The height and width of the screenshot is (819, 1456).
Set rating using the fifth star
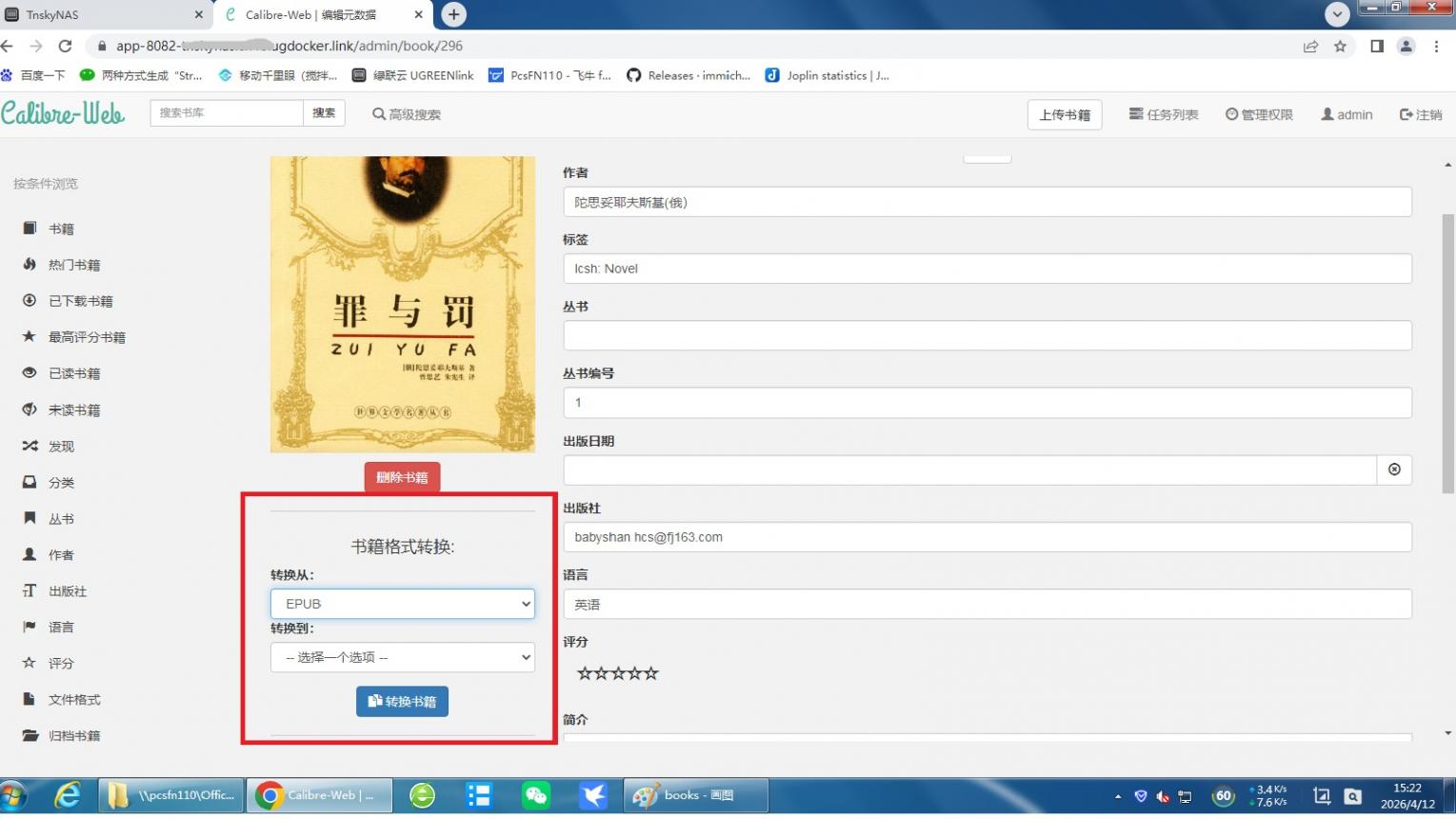tap(651, 673)
